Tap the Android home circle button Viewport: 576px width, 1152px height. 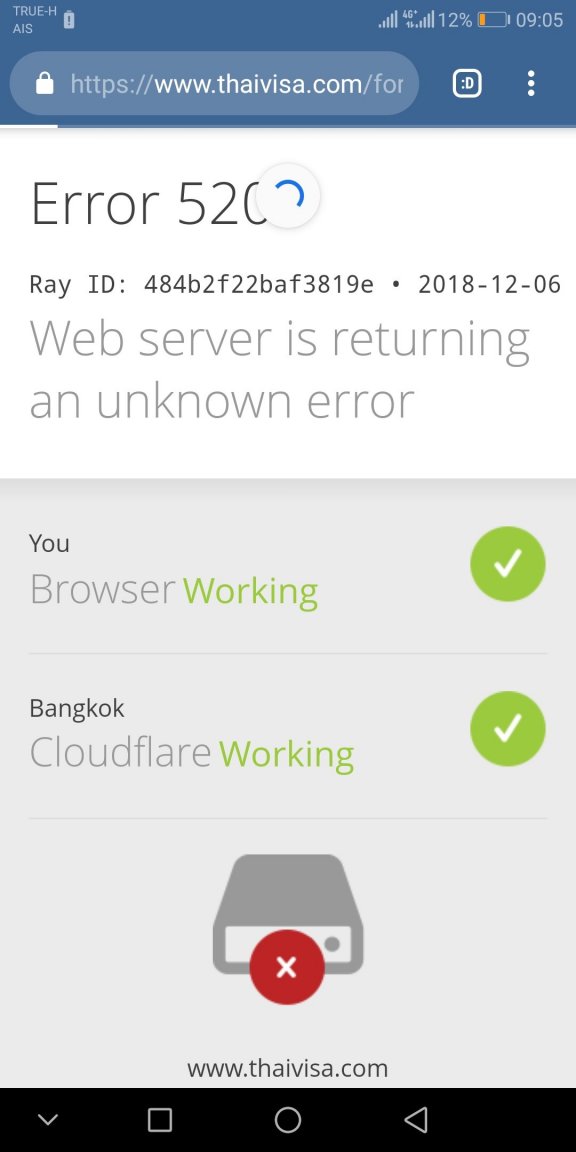pos(287,1120)
